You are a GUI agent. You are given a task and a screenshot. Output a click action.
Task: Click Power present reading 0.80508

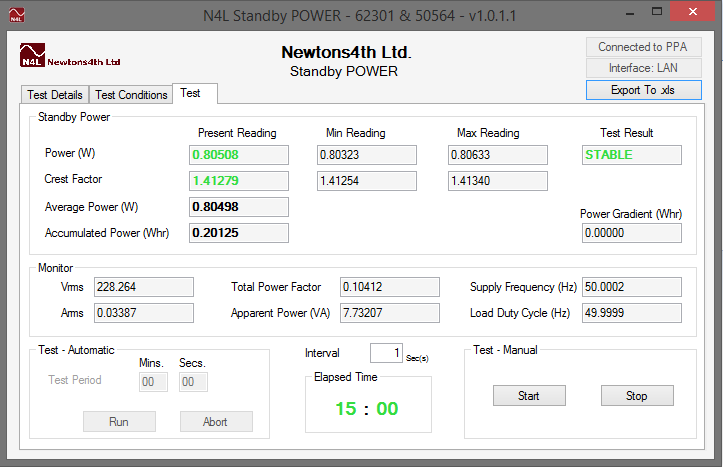click(239, 155)
